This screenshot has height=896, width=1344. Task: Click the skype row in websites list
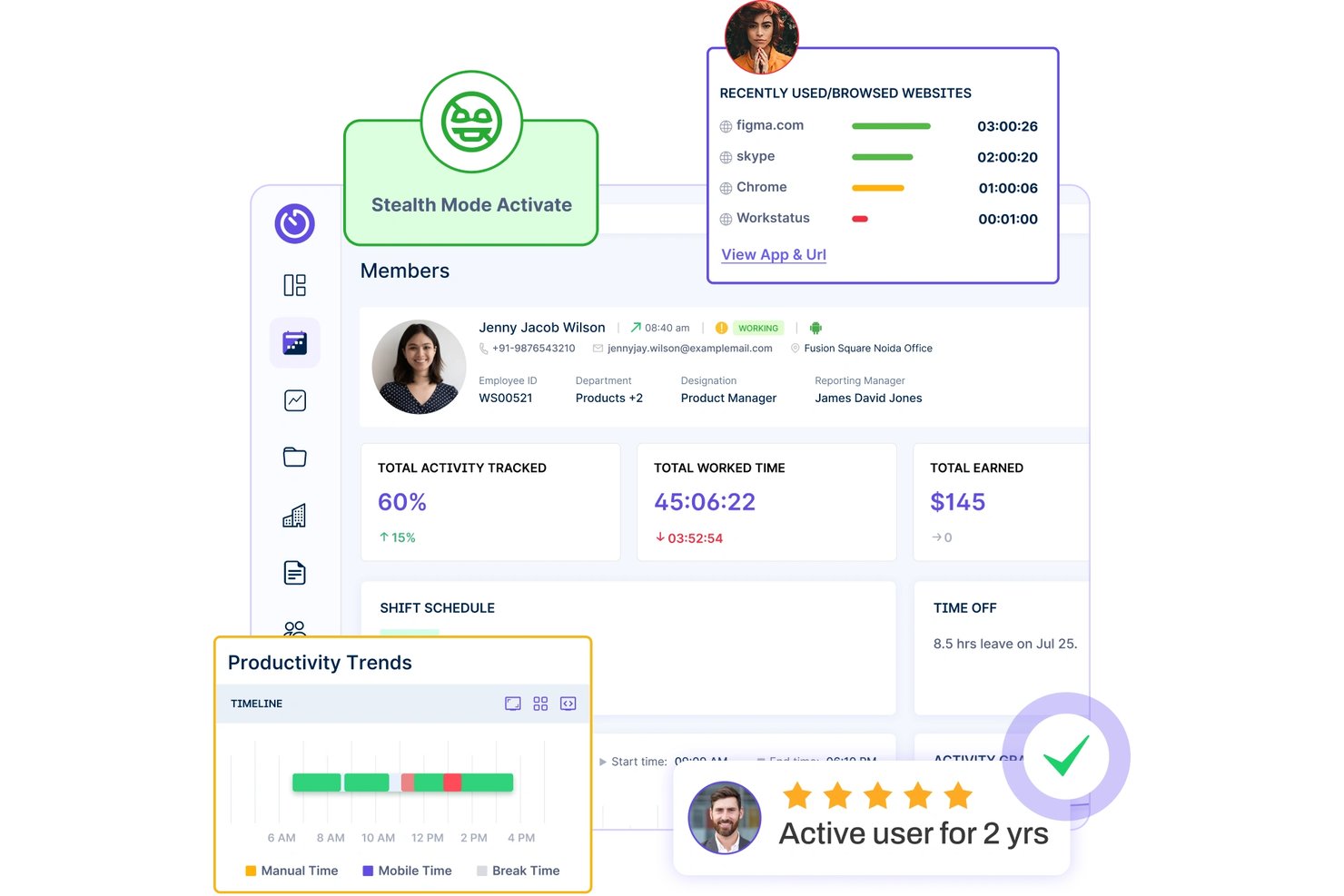878,157
